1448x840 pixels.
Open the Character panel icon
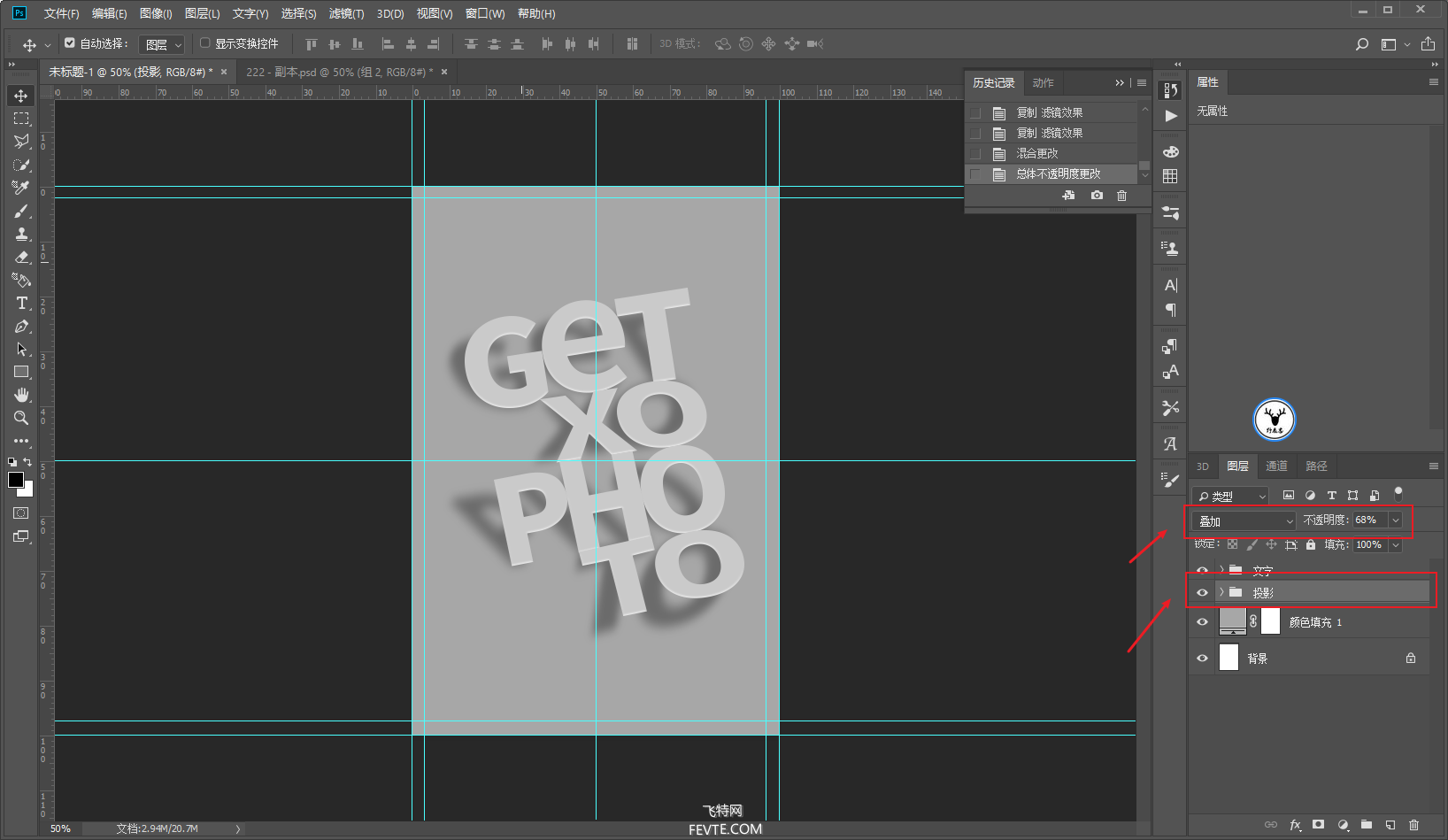pos(1170,286)
